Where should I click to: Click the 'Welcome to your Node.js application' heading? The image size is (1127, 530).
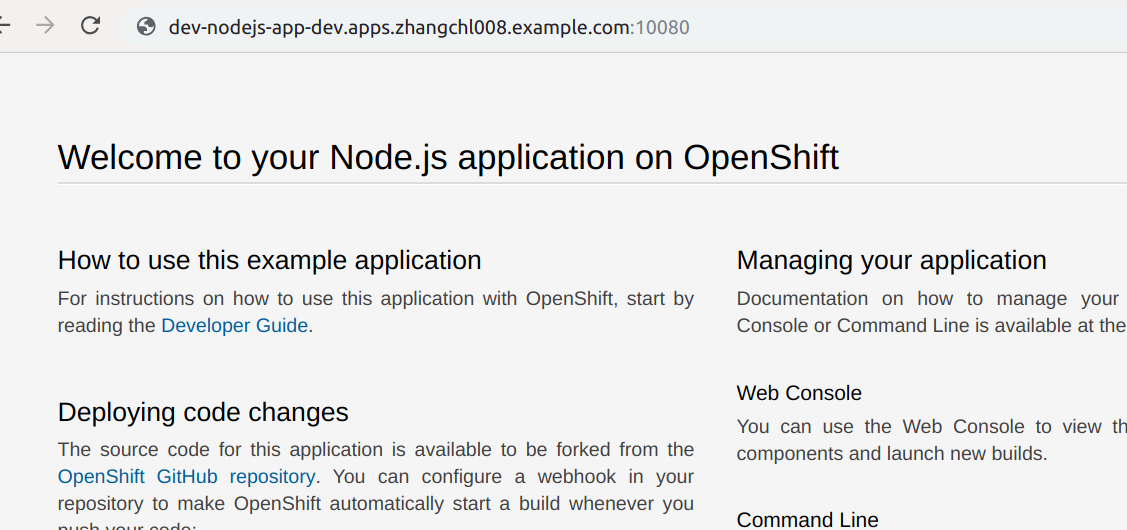448,157
